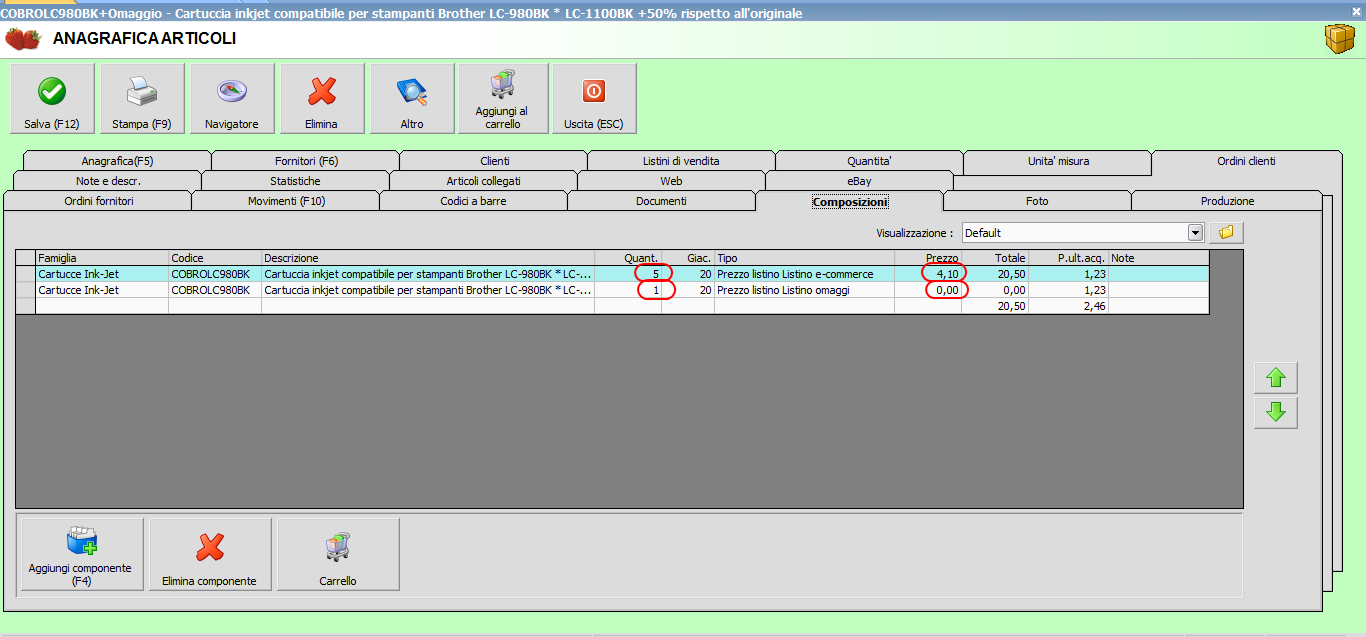Select the Clienti tab
This screenshot has width=1366, height=637.
(494, 161)
